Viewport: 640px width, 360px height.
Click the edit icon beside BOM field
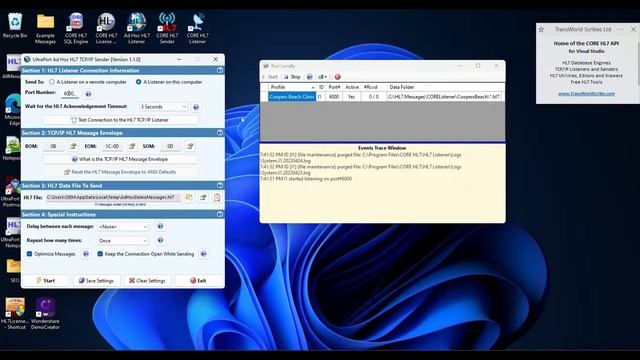[x=73, y=146]
